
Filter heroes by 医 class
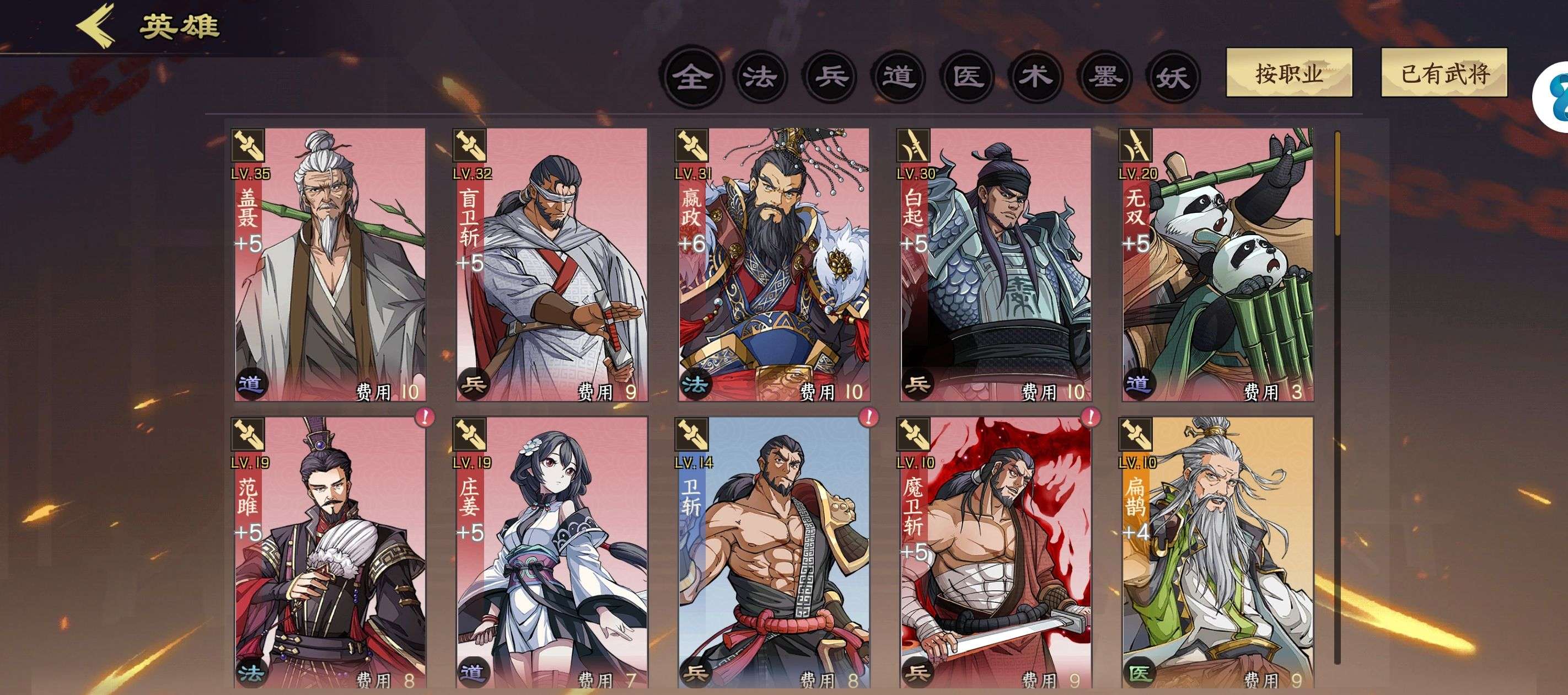tap(968, 77)
